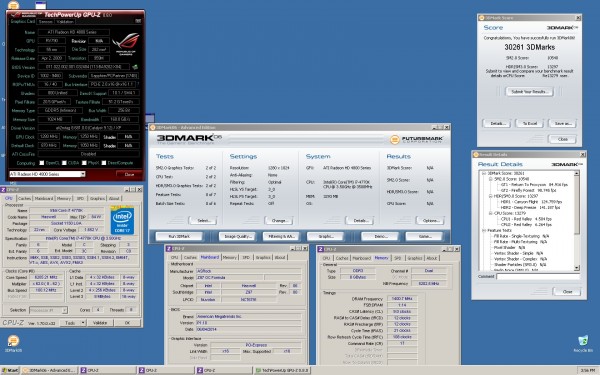Click the Windows Start button
Viewport: 600px width, 375px height.
(10, 370)
